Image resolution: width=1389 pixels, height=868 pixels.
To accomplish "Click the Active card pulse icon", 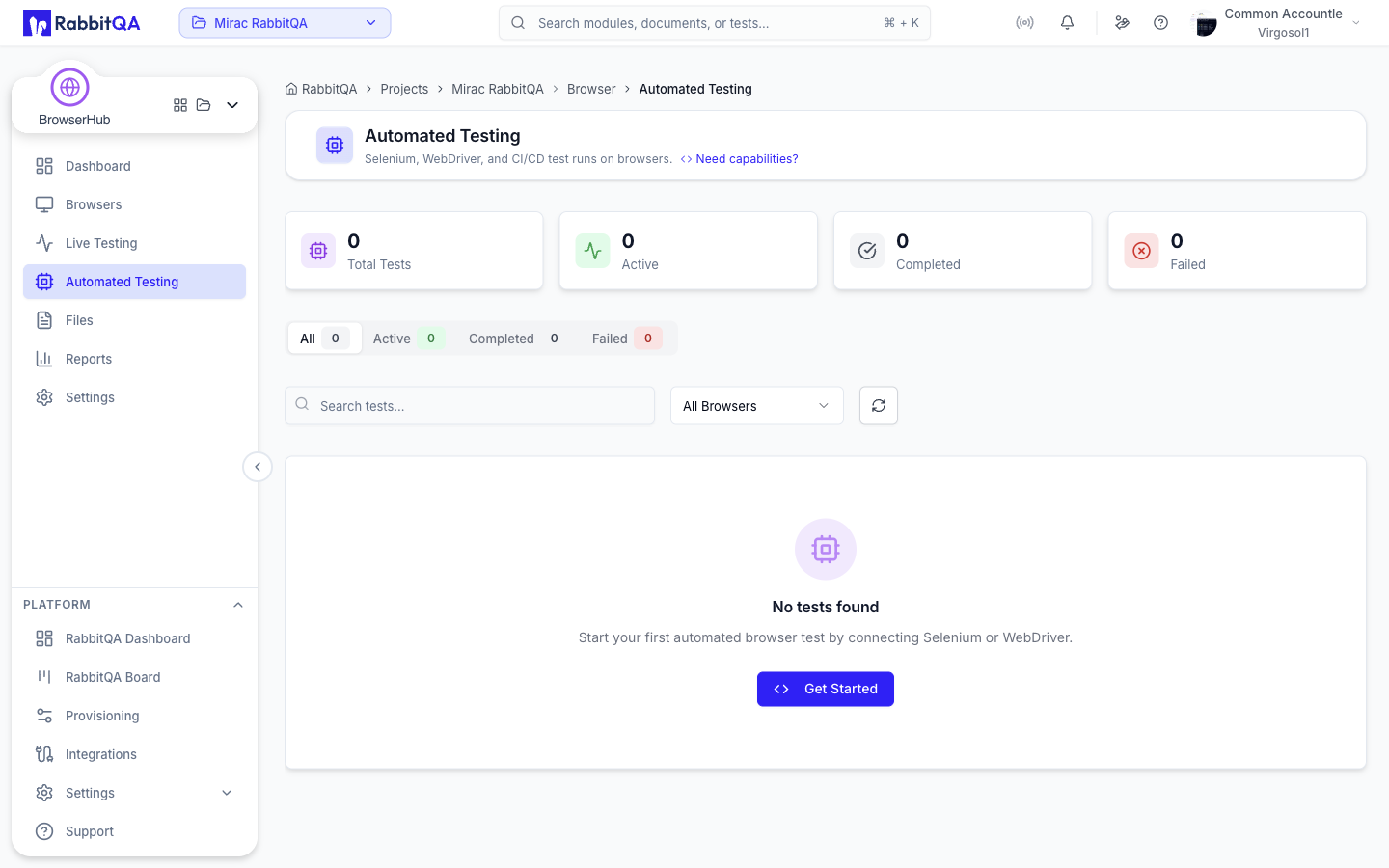I will point(592,251).
